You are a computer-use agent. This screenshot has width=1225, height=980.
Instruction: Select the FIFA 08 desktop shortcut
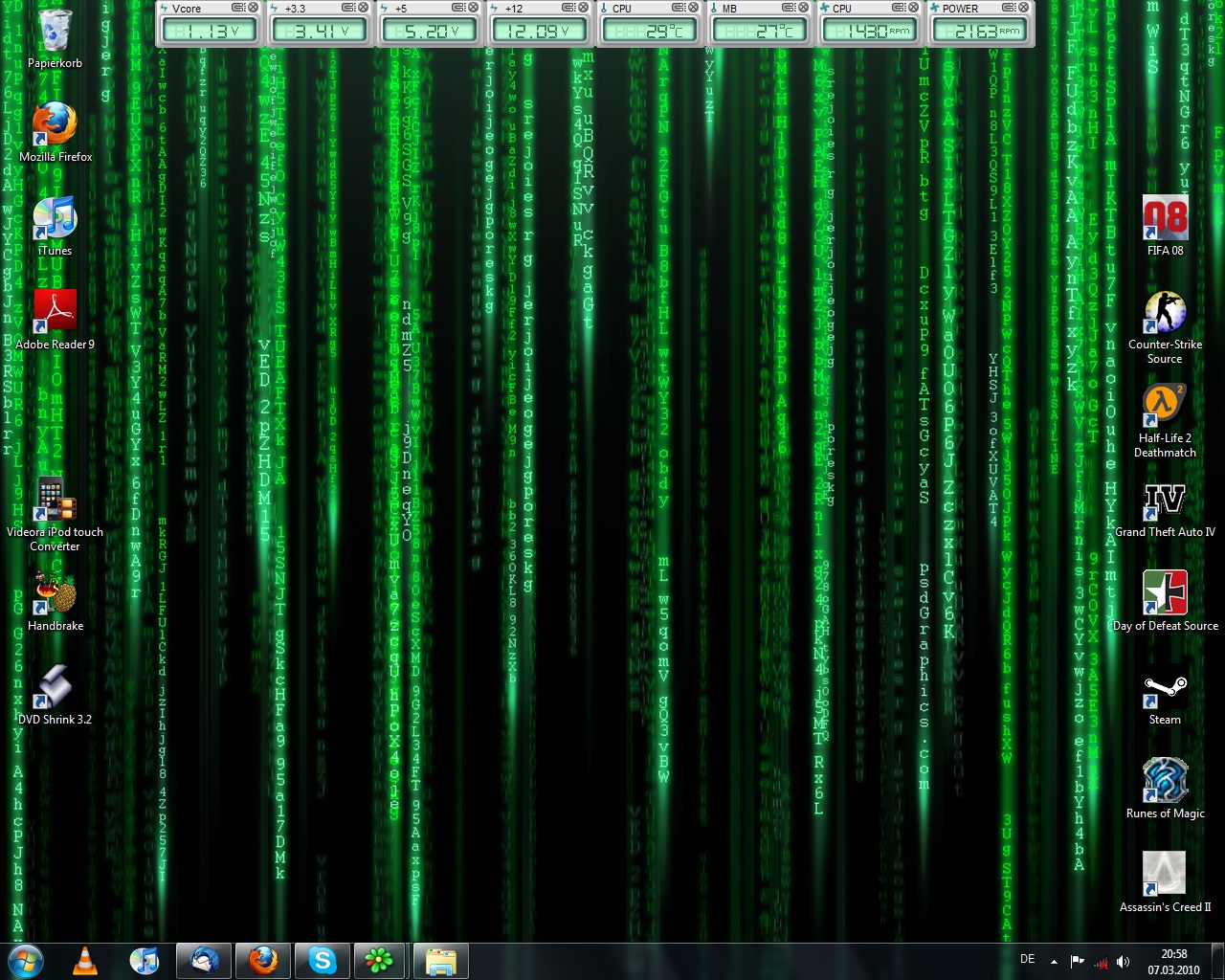[1165, 226]
